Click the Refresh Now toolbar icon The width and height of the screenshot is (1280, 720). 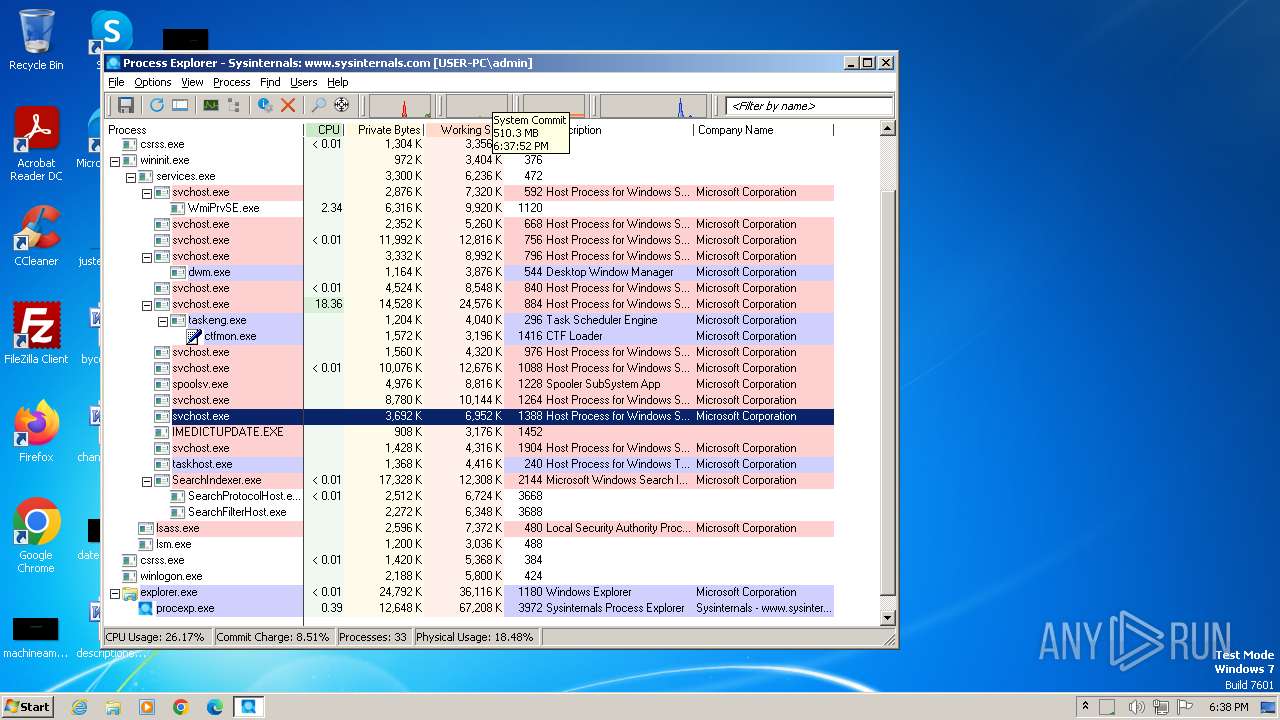coord(157,105)
